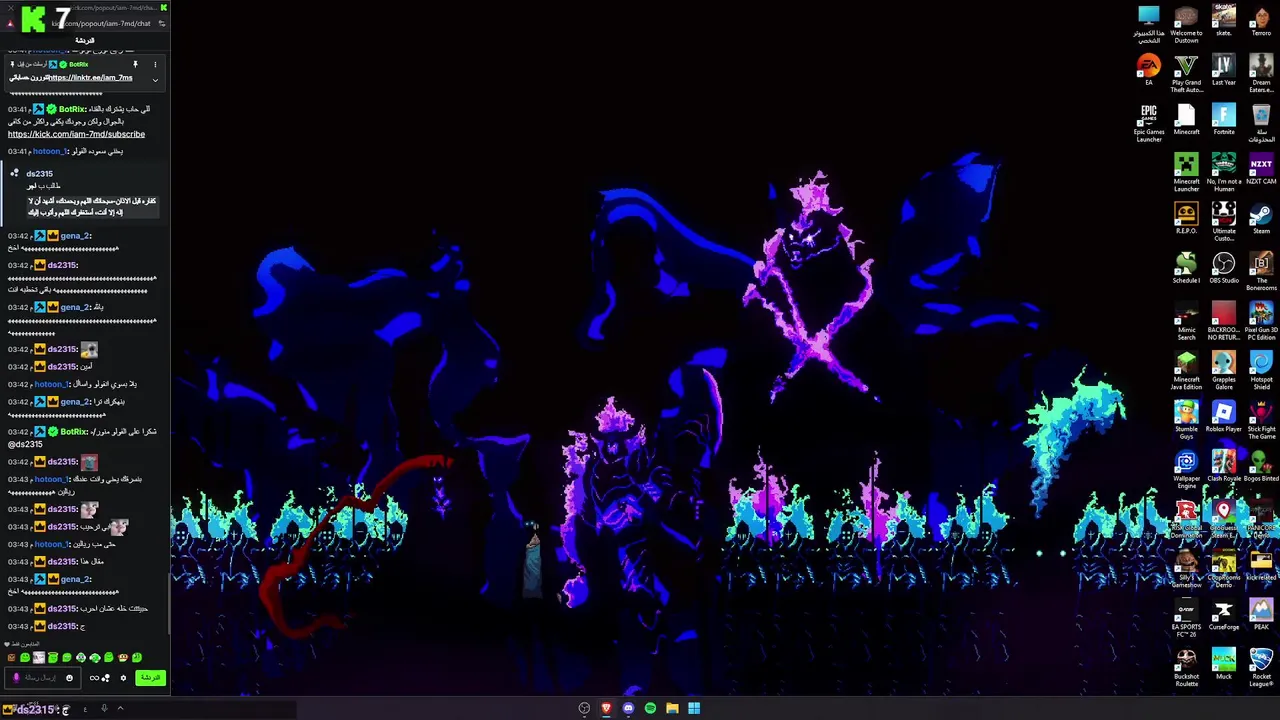Open the Recycle Bin on desktop
This screenshot has width=1280, height=720.
pos(1261,123)
